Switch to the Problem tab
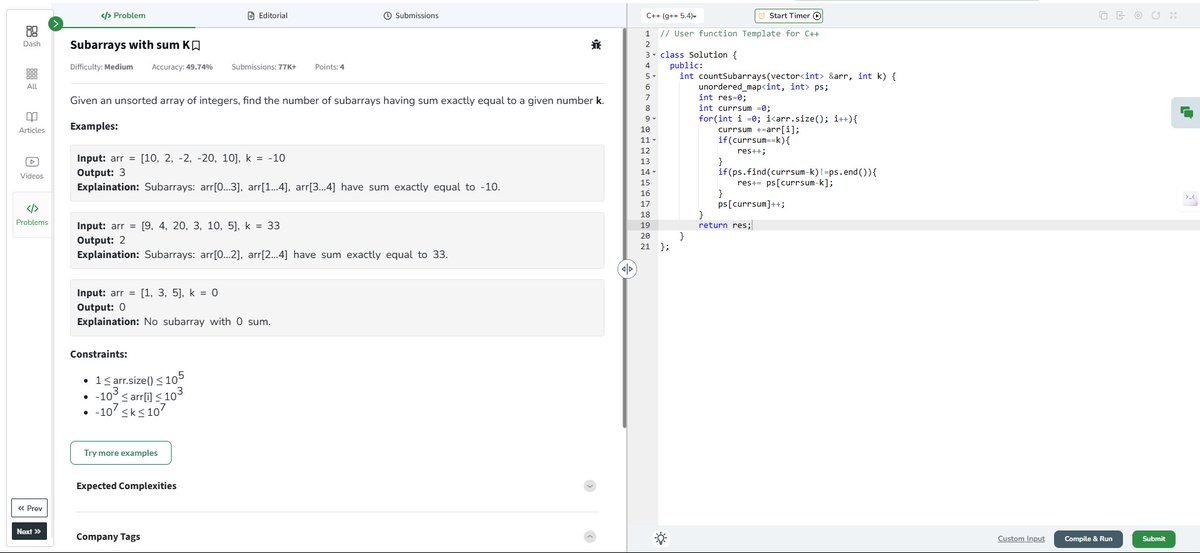The image size is (1200, 553). pos(123,16)
